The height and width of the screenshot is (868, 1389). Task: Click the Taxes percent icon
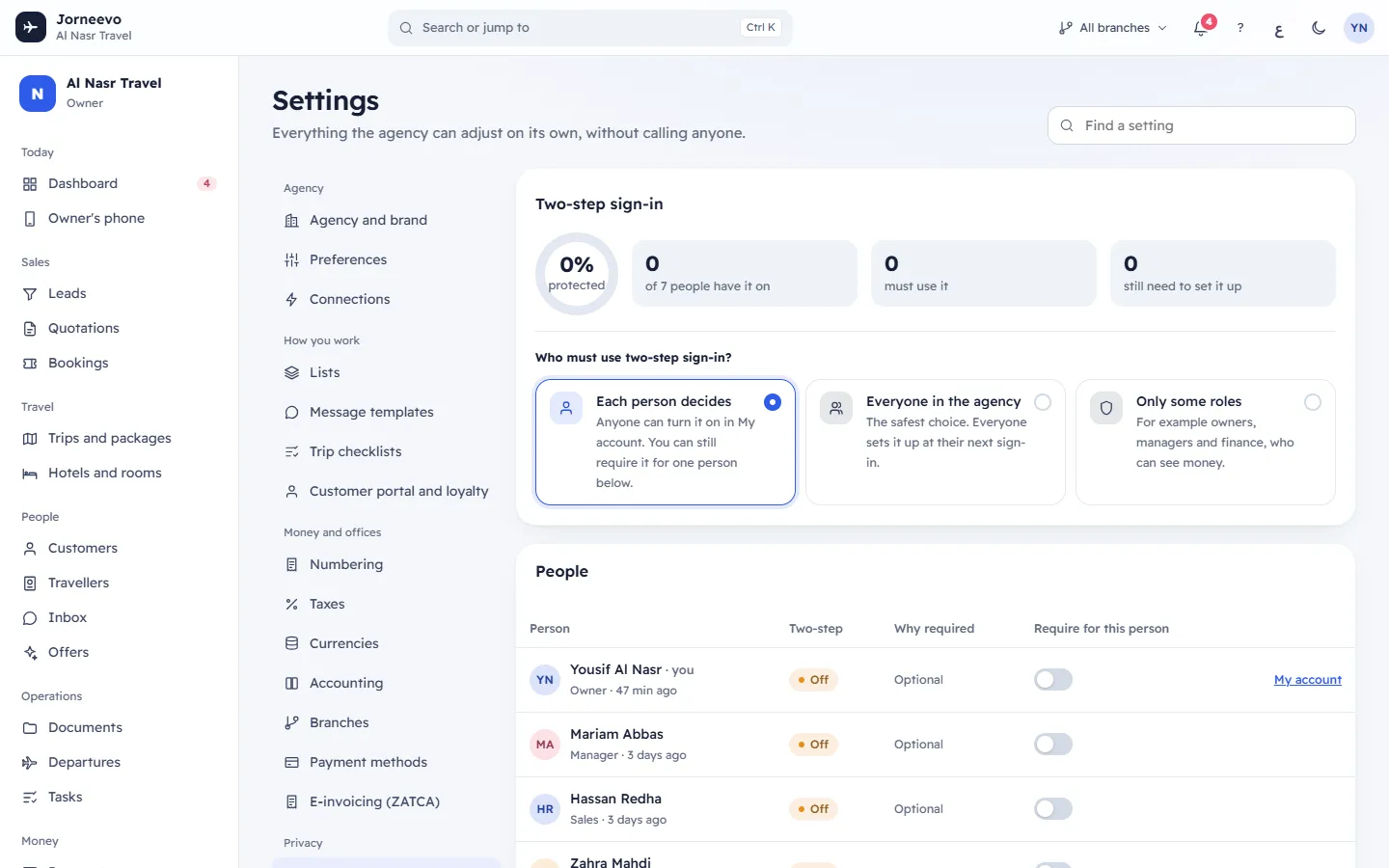click(291, 604)
